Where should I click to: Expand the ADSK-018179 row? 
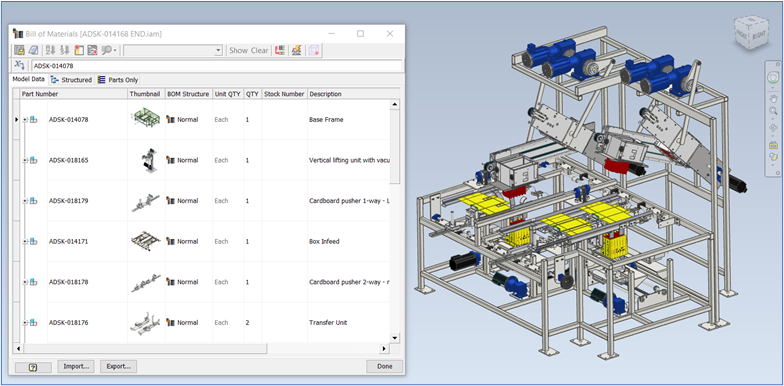(x=25, y=200)
